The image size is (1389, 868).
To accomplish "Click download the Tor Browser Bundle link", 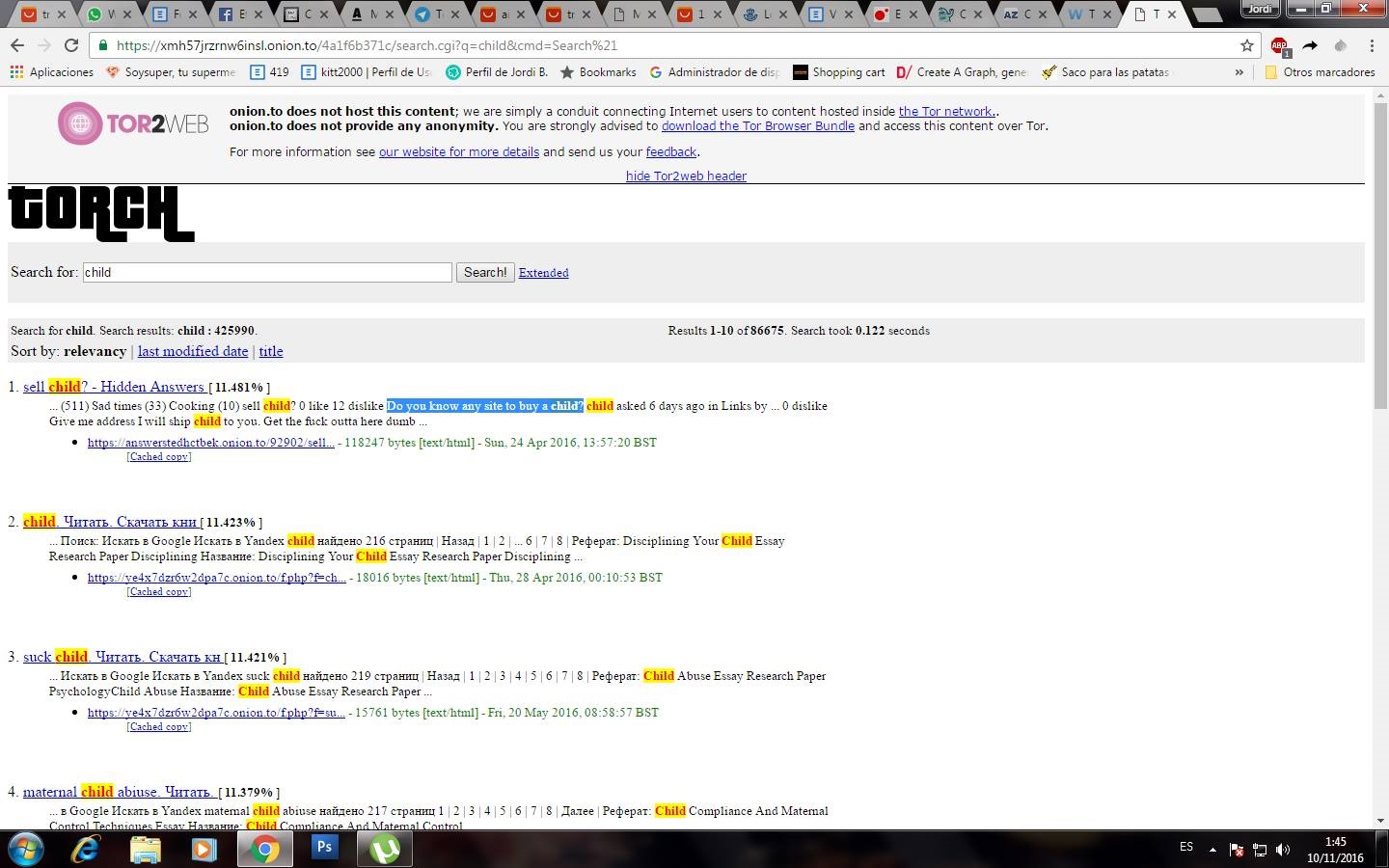I will point(758,125).
